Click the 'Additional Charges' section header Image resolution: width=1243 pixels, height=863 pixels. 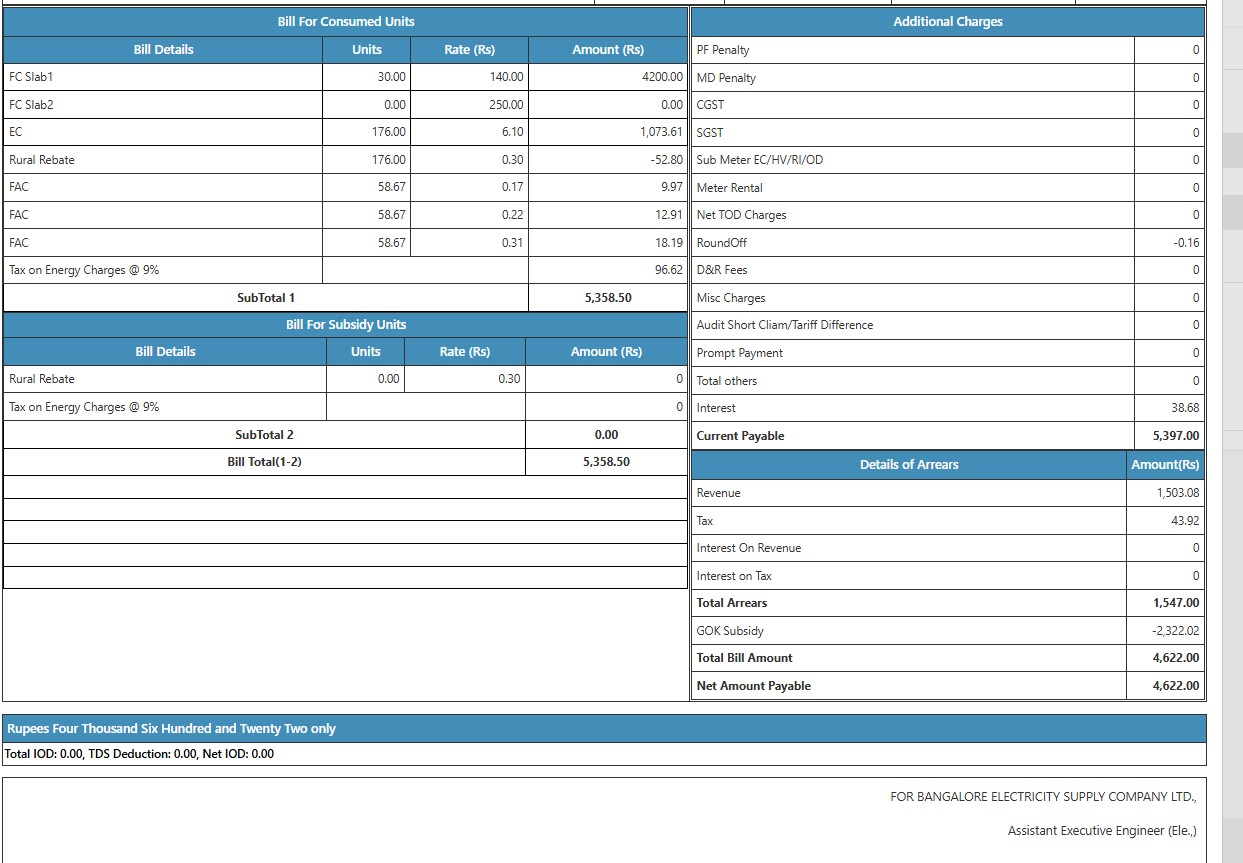click(947, 21)
